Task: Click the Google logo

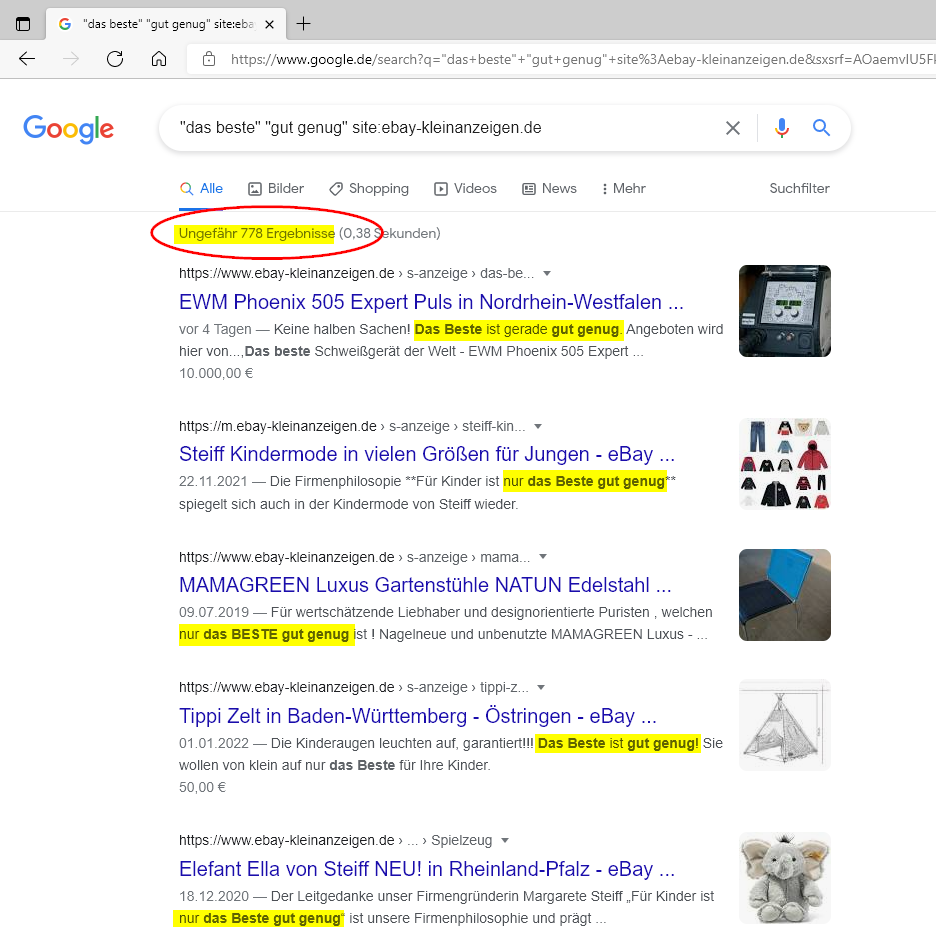Action: (x=68, y=129)
